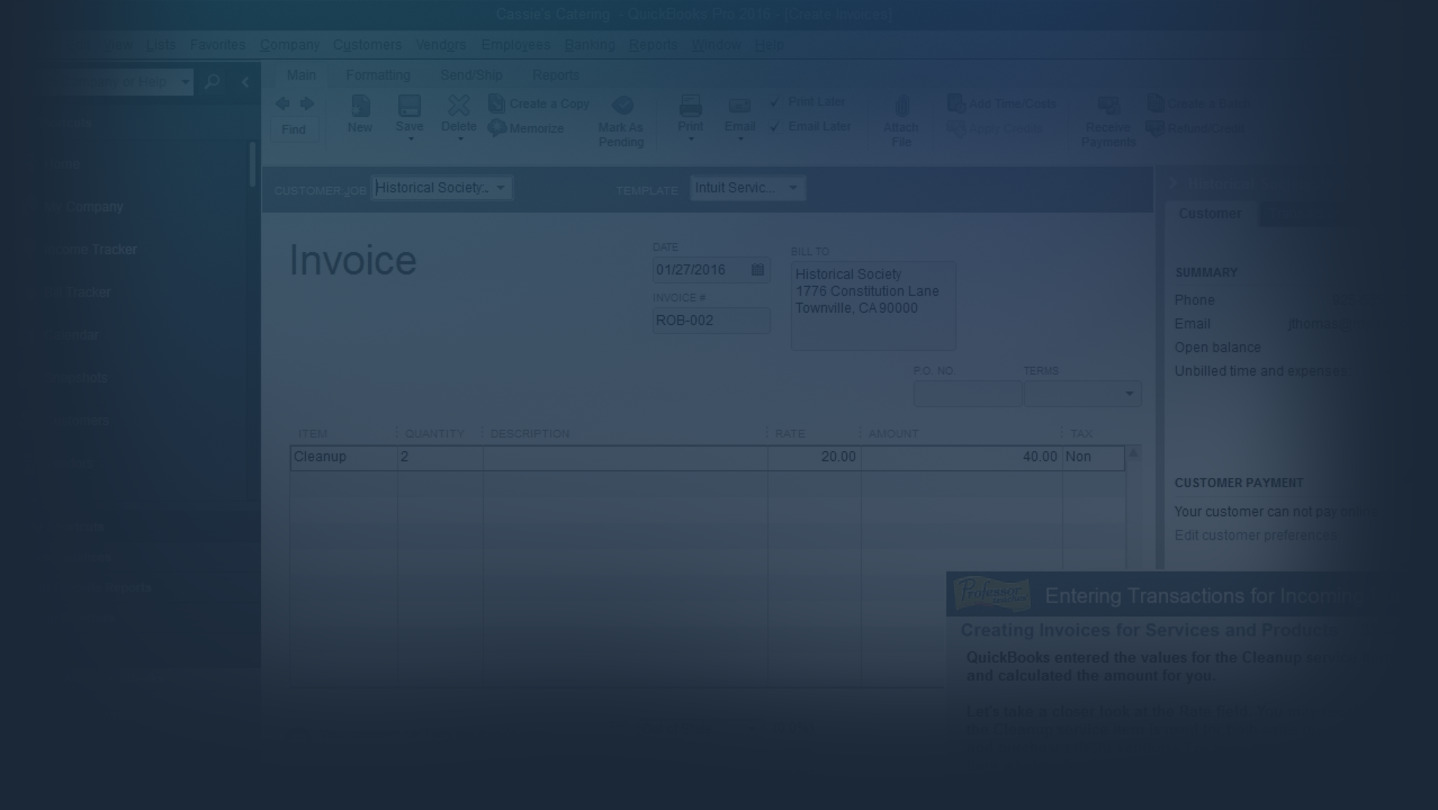Click the Attach File paperclip icon
The height and width of the screenshot is (810, 1438).
[x=901, y=106]
